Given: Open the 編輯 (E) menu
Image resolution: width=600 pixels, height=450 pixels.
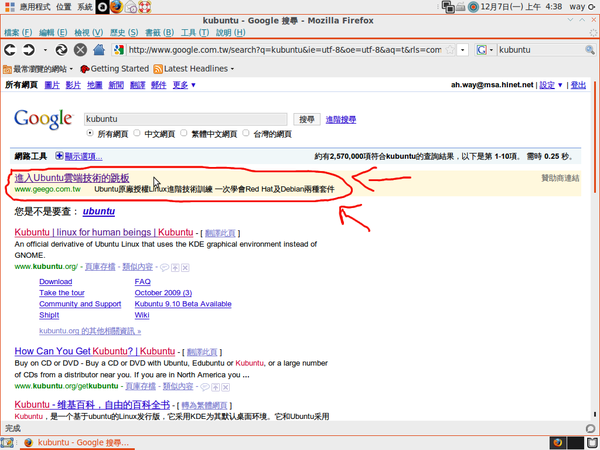Looking at the screenshot, I should pyautogui.click(x=53, y=33).
